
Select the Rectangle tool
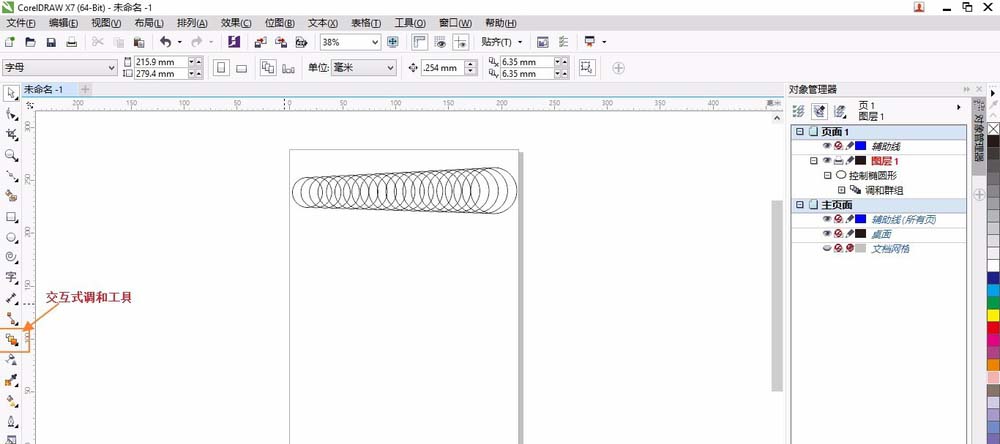(x=12, y=216)
